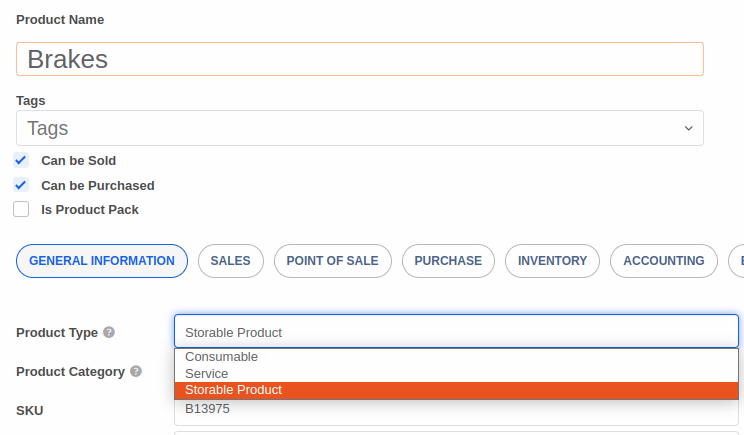Image resolution: width=744 pixels, height=435 pixels.
Task: Click the SKU field showing B13975
Action: tap(456, 409)
